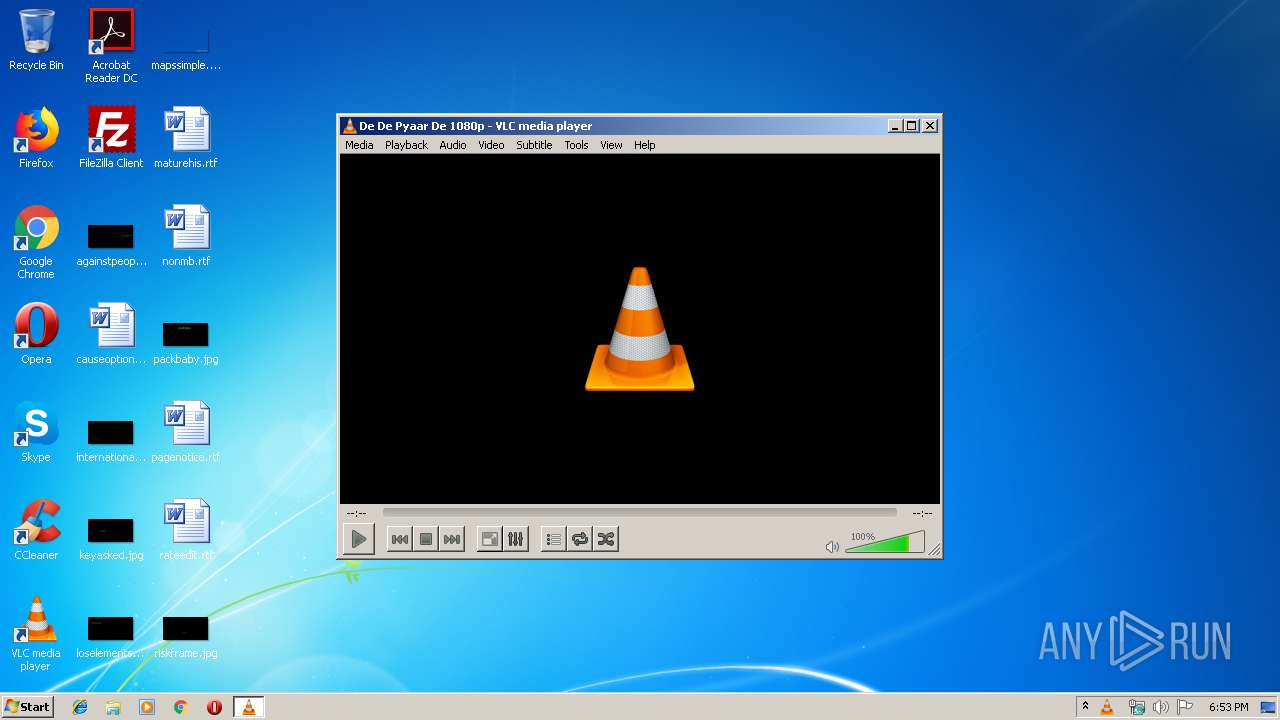Select the pagenotice.rtf desktop file
Viewport: 1280px width, 720px height.
tap(186, 432)
